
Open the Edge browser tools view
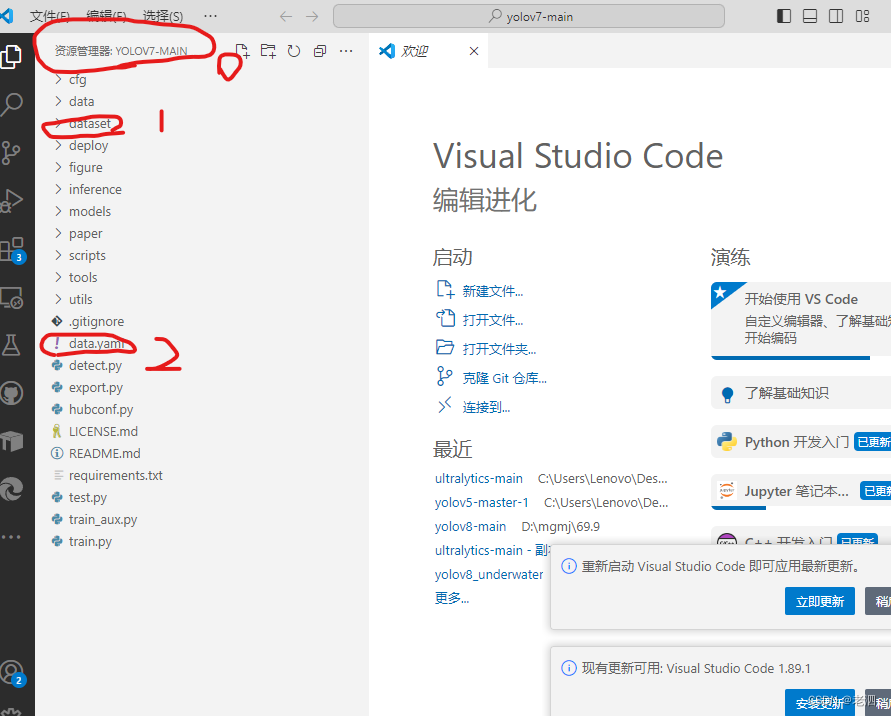point(11,489)
